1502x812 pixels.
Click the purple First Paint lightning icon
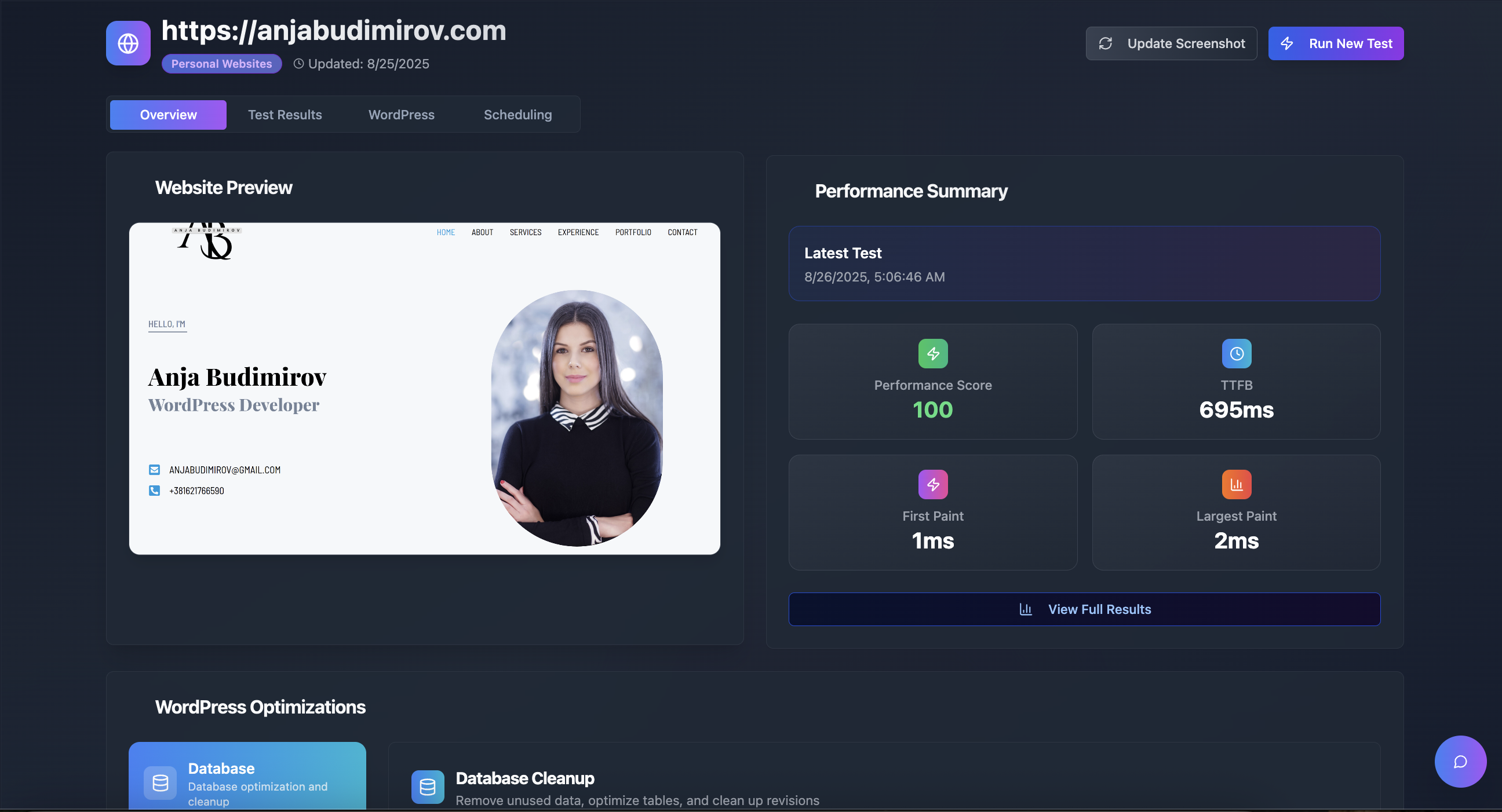(x=932, y=484)
